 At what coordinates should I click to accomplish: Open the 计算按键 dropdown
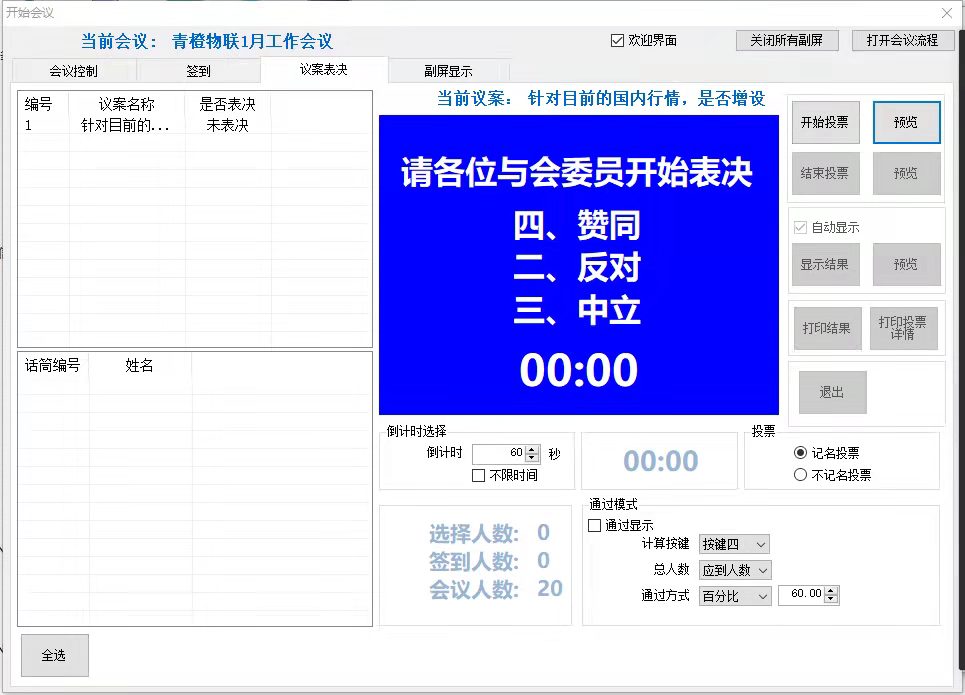click(734, 544)
